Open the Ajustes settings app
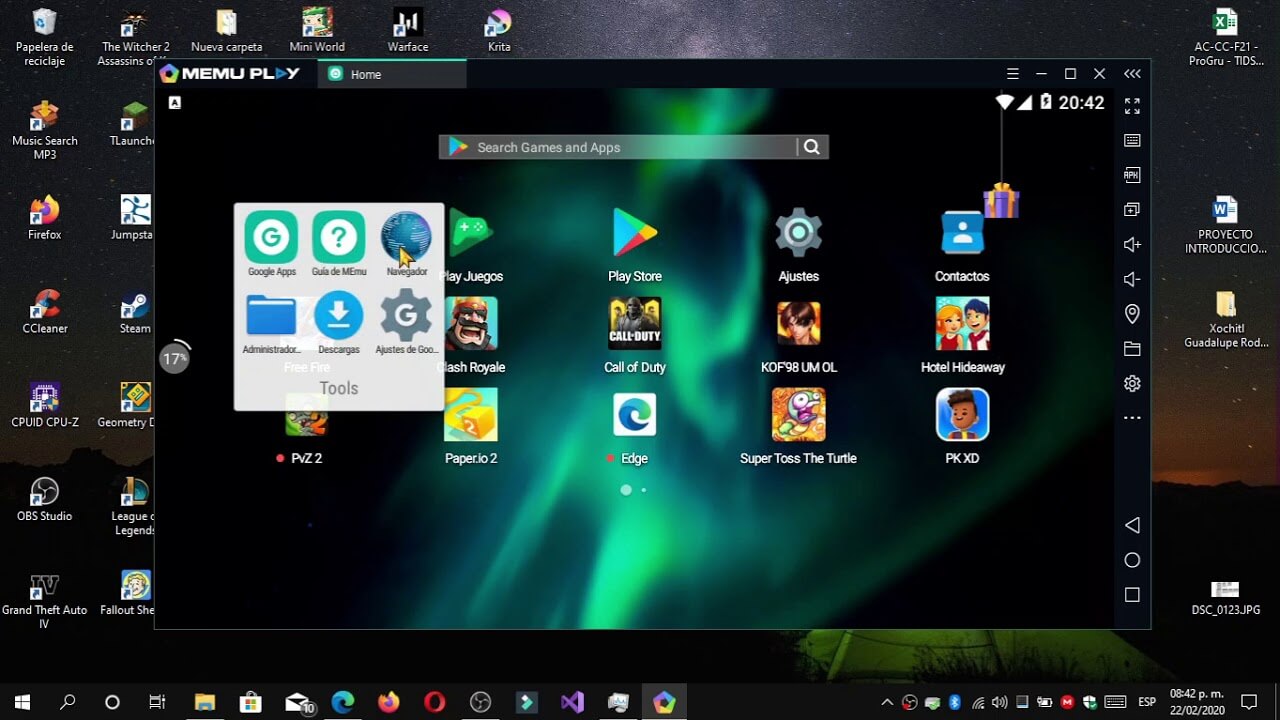The image size is (1280, 720). pyautogui.click(x=798, y=234)
